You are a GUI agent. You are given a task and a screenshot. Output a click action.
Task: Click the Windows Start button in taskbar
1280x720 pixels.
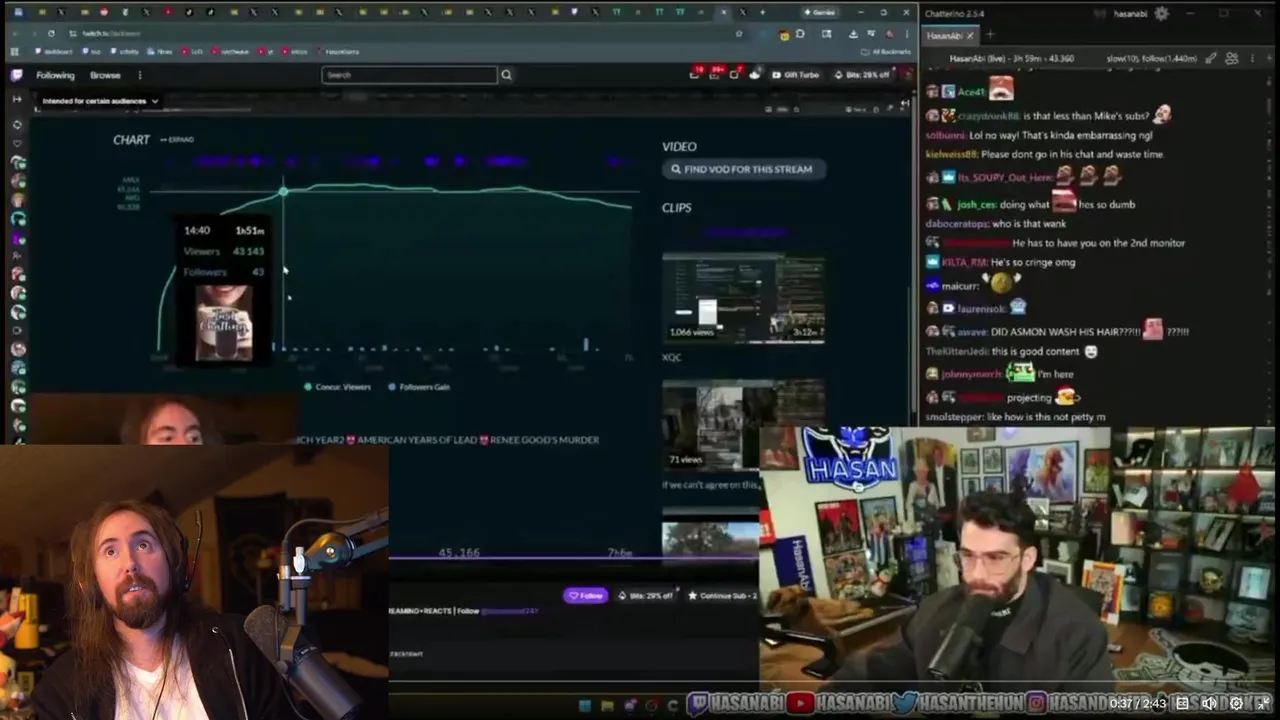pos(585,704)
